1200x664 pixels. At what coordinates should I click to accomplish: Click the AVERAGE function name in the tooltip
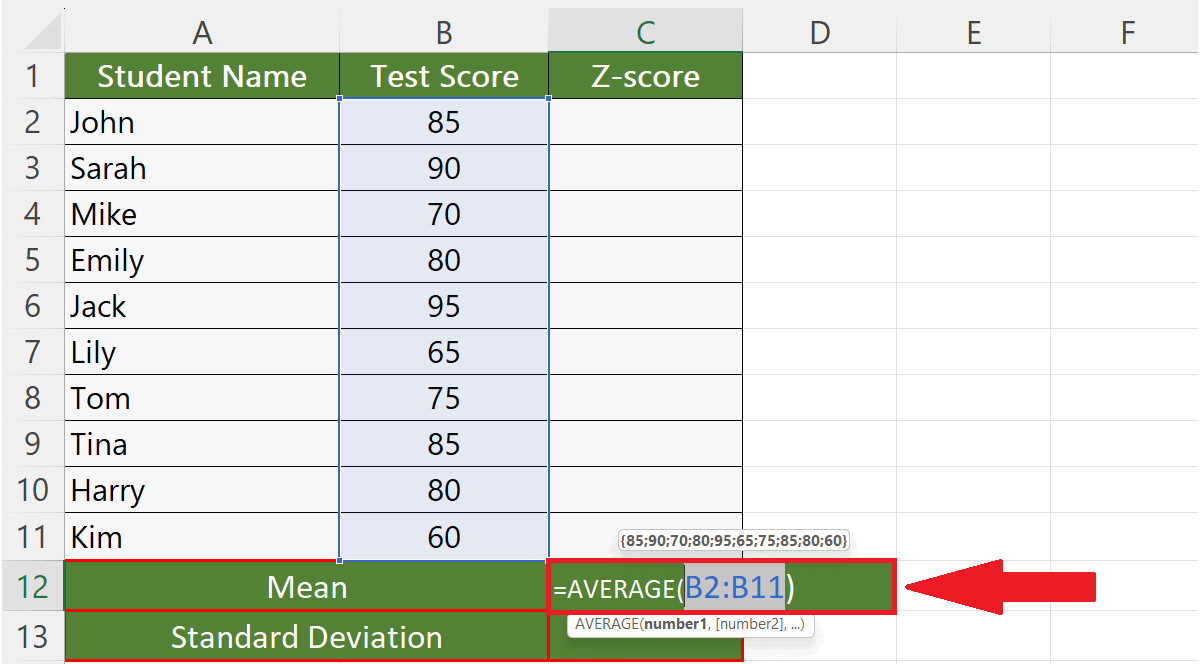tap(610, 623)
